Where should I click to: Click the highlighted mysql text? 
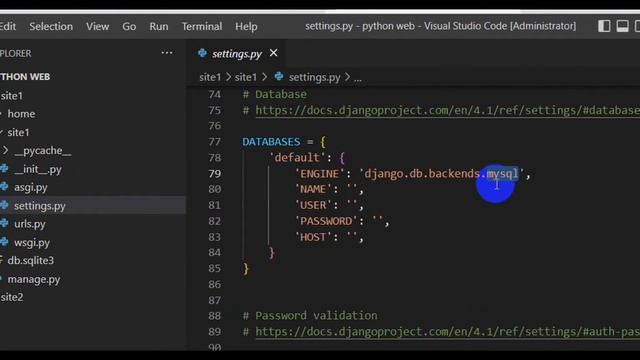click(502, 174)
